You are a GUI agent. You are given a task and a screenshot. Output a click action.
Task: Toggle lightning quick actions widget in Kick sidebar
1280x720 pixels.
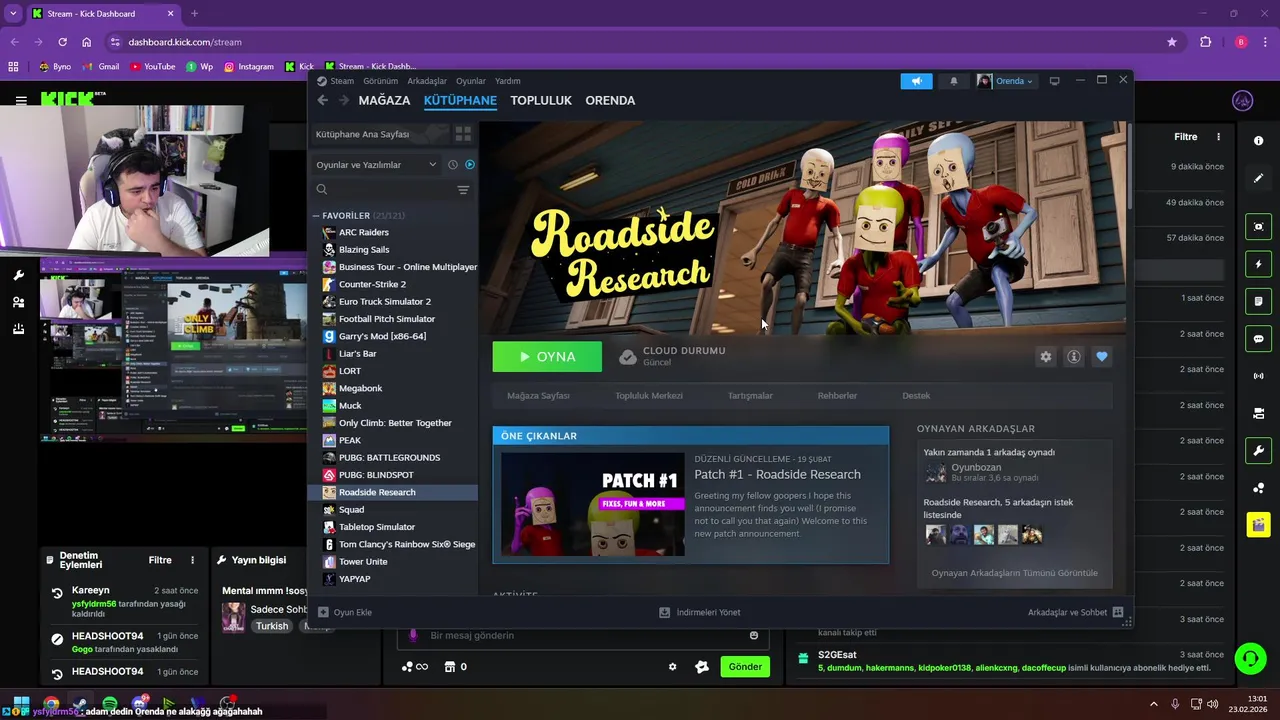(1258, 264)
